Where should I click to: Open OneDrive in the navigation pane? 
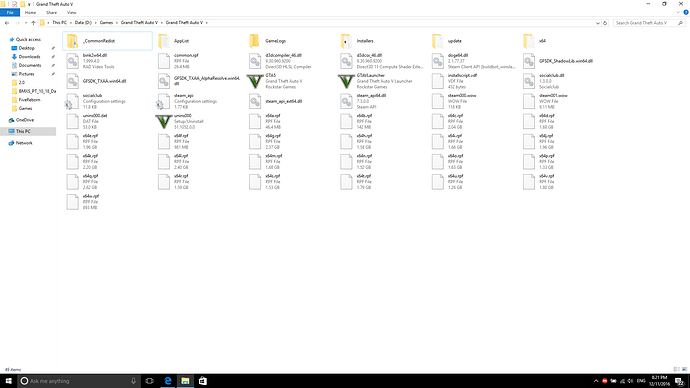coord(25,120)
